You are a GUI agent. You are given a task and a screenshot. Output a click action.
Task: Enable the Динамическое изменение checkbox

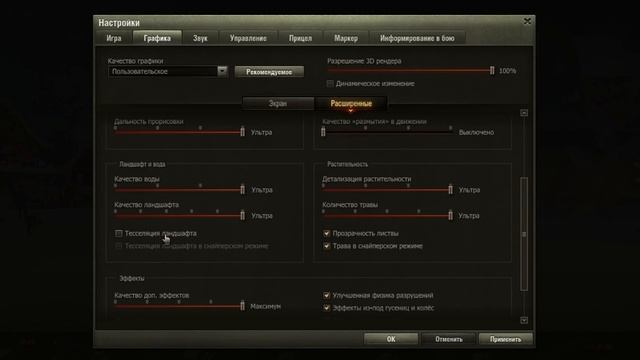click(330, 83)
